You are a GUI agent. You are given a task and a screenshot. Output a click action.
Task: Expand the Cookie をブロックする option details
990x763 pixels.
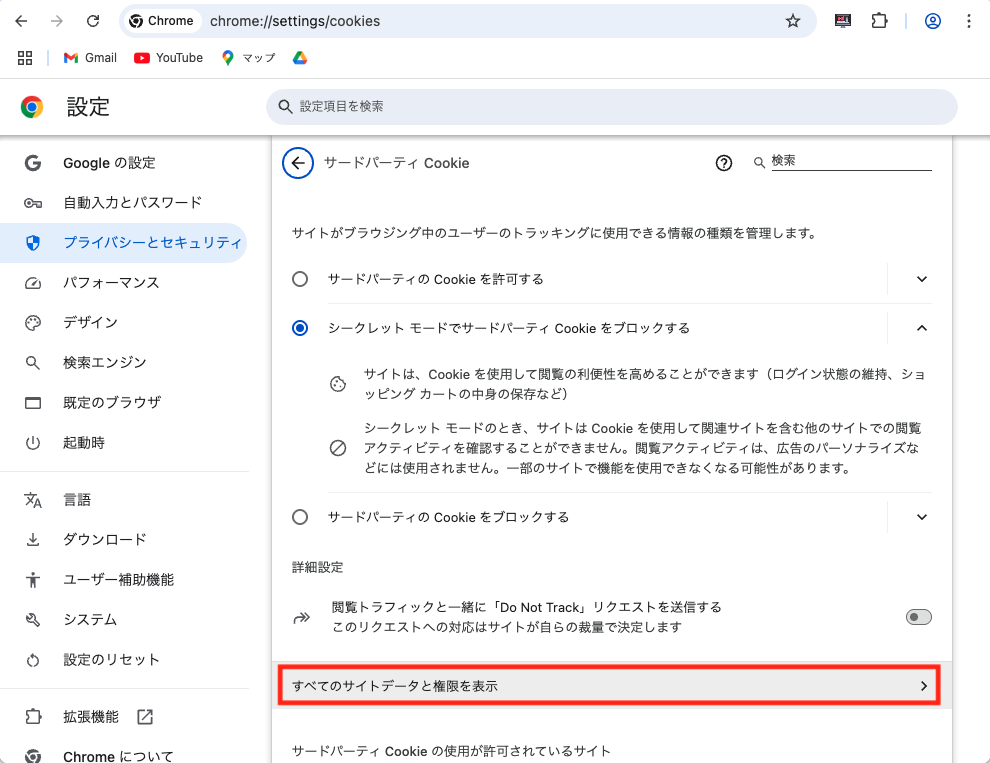pyautogui.click(x=922, y=517)
